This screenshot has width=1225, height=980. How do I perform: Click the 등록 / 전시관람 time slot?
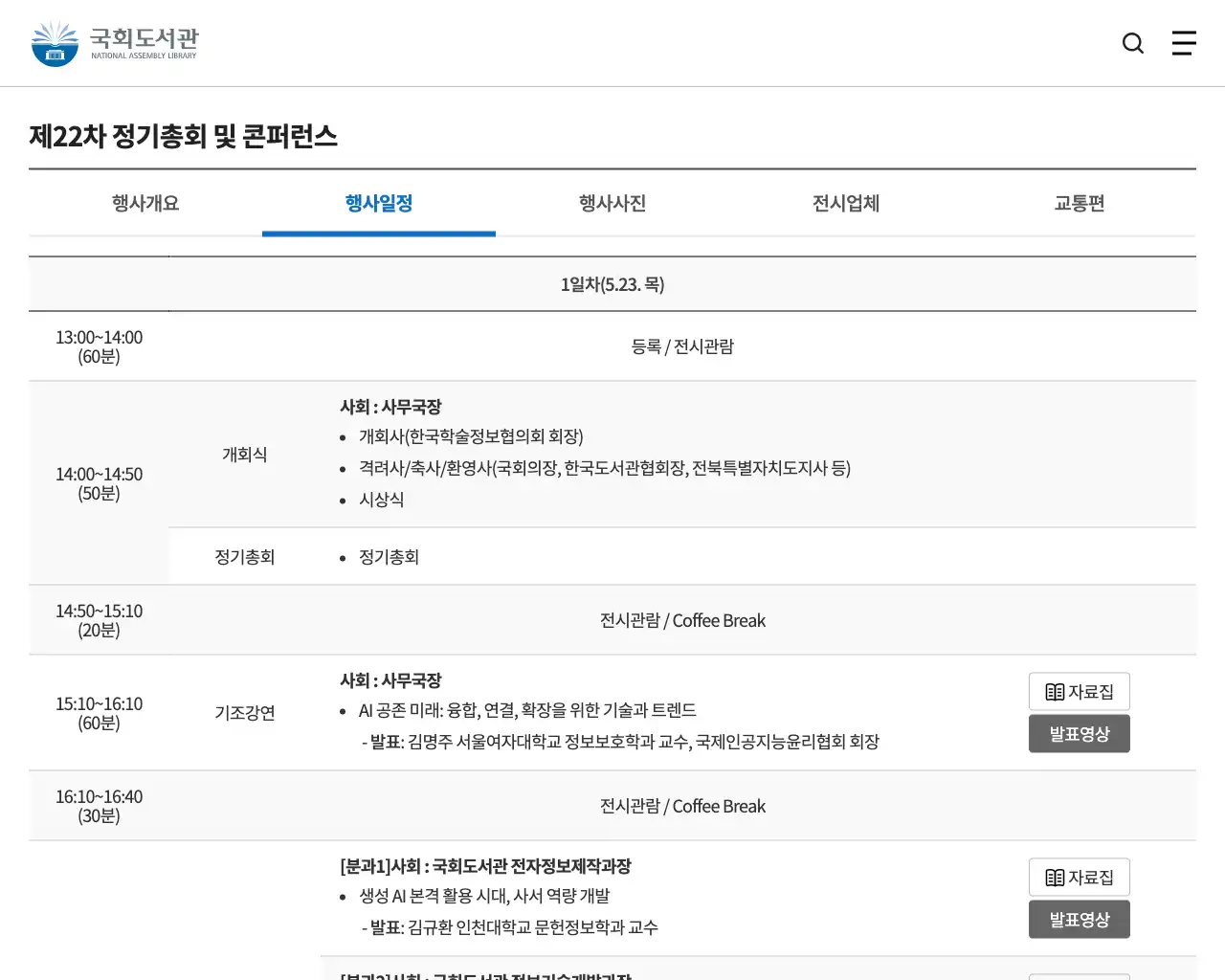point(683,345)
